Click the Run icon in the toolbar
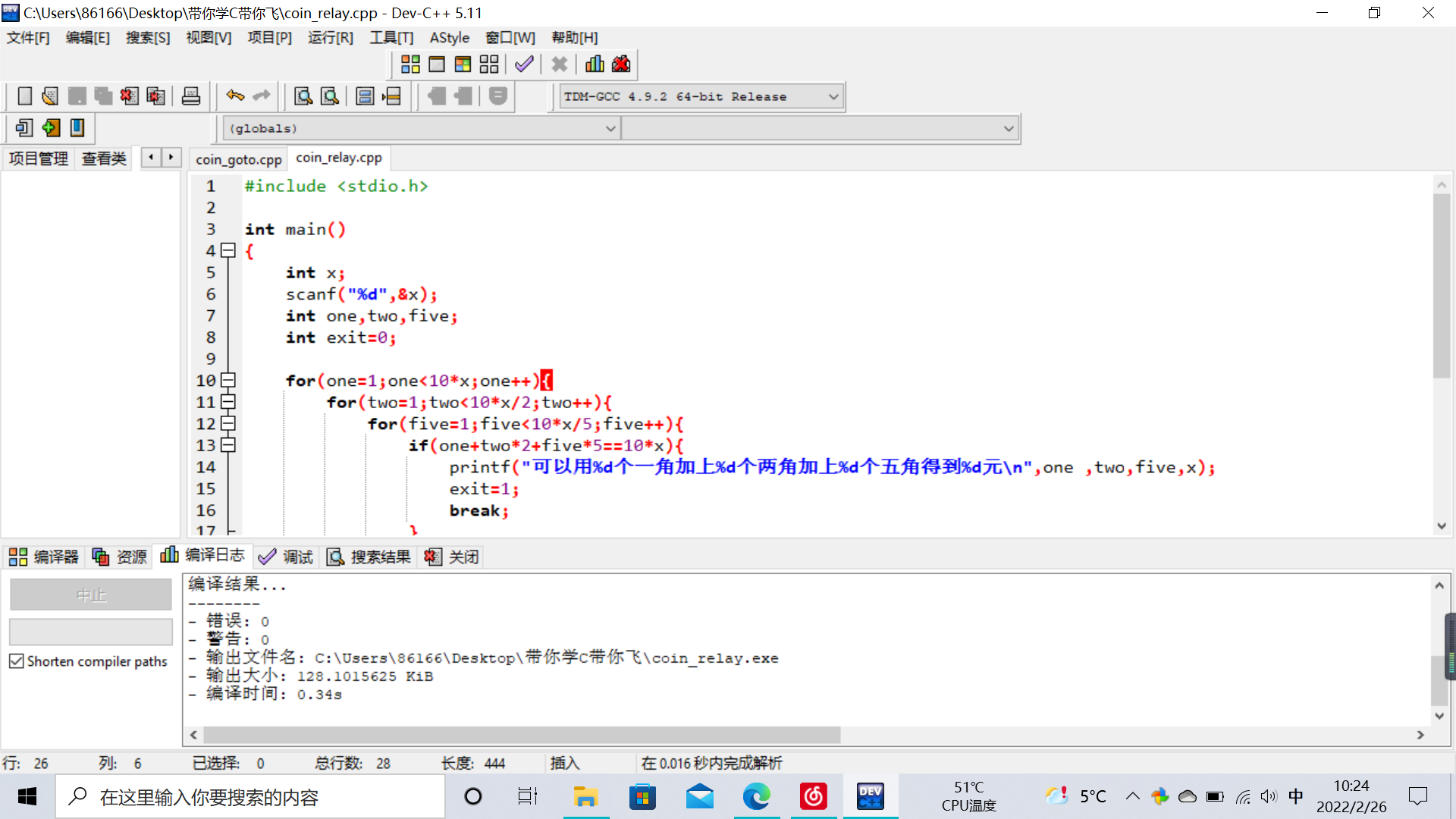 [437, 64]
